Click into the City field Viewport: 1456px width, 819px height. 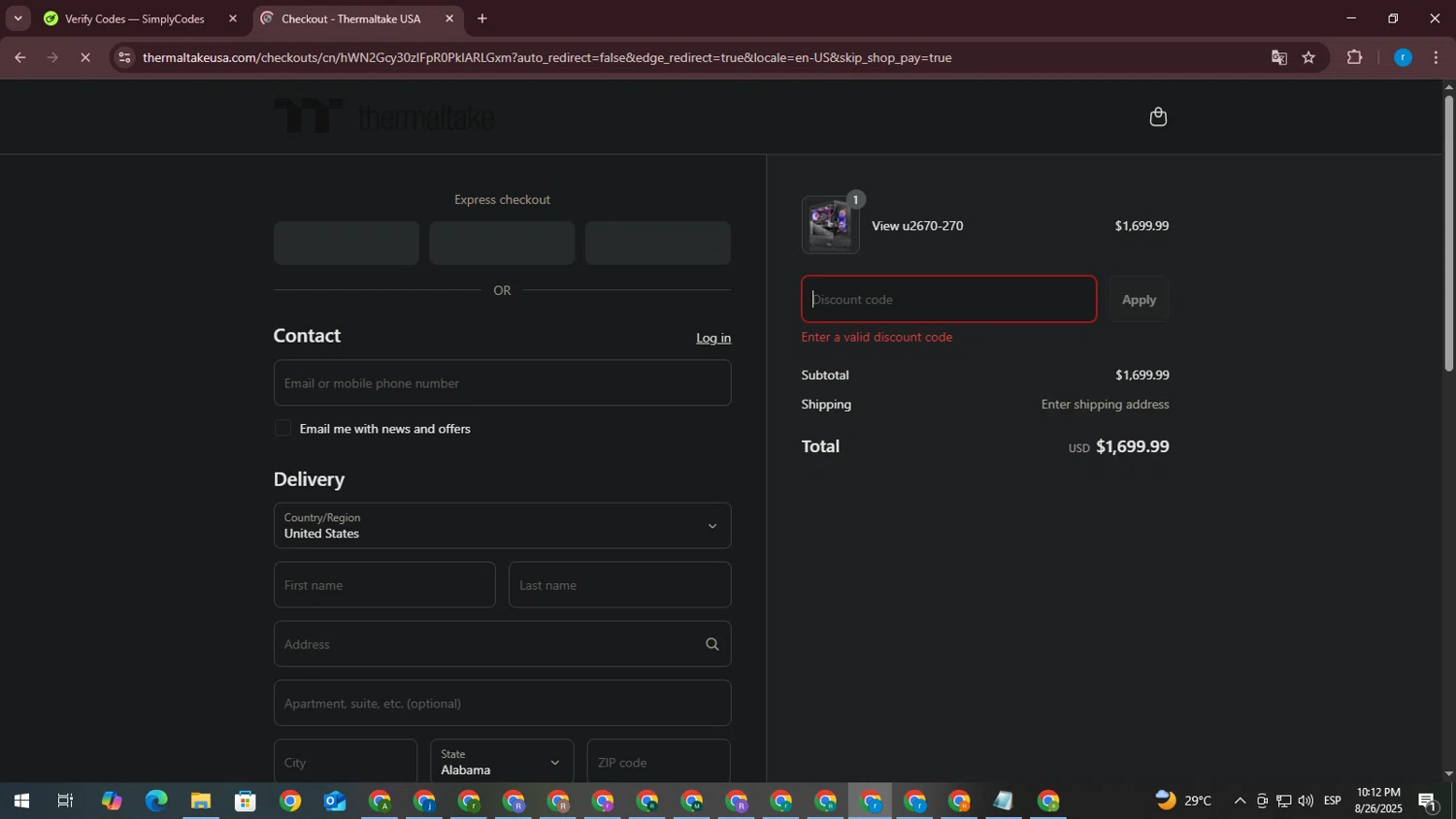click(x=346, y=762)
